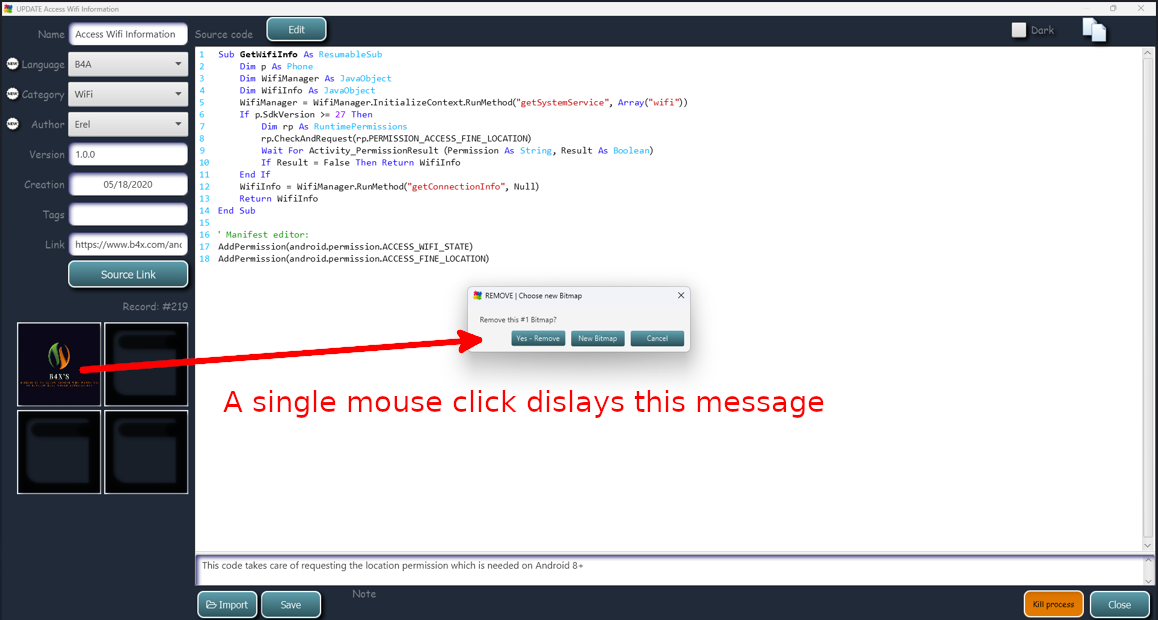This screenshot has width=1158, height=620.
Task: Select the B4X'S logo bitmap thumbnail
Action: click(x=59, y=364)
